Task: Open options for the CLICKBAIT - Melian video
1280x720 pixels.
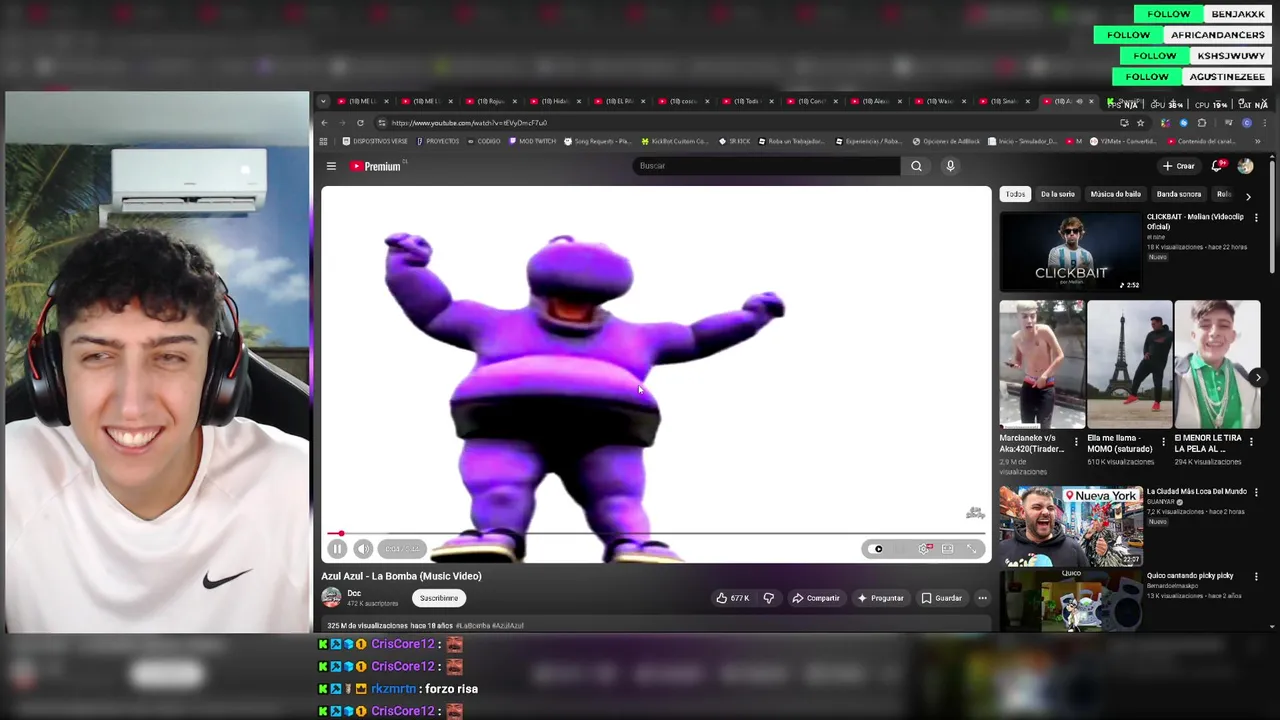Action: pyautogui.click(x=1256, y=218)
